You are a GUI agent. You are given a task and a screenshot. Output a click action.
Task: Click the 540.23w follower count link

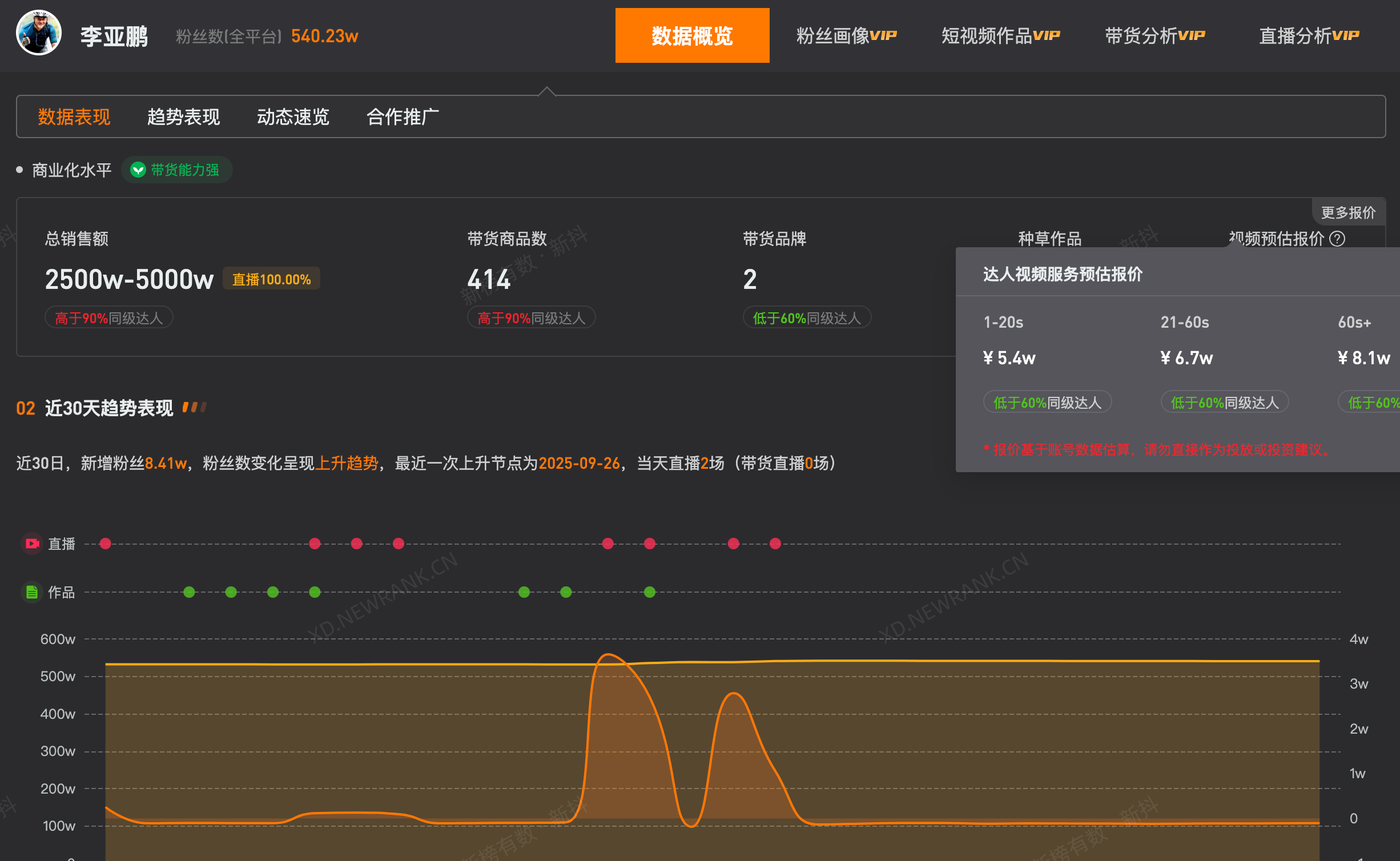click(x=324, y=36)
